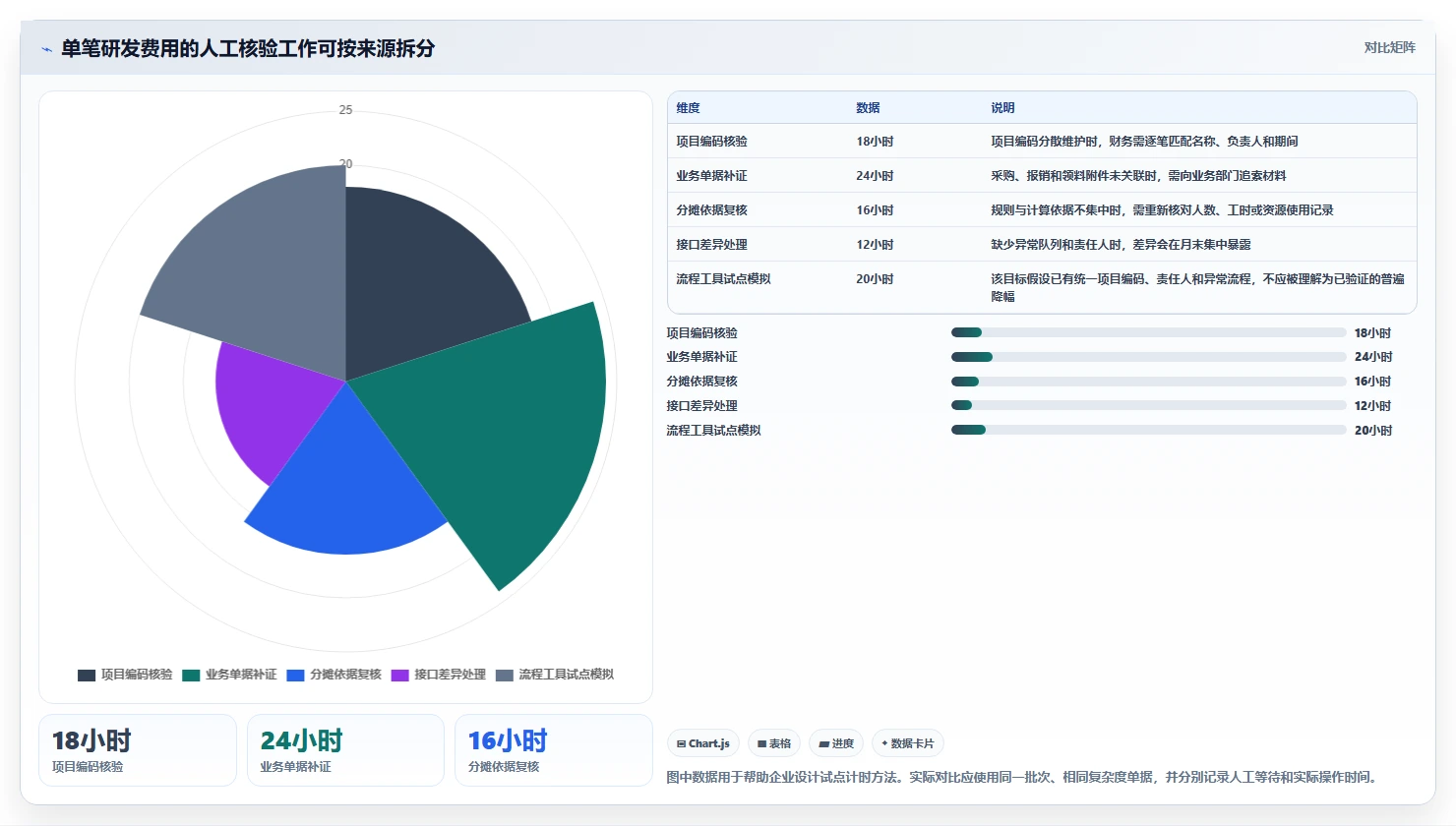The height and width of the screenshot is (826, 1456).
Task: Click the 说明 column header
Action: [x=1002, y=108]
